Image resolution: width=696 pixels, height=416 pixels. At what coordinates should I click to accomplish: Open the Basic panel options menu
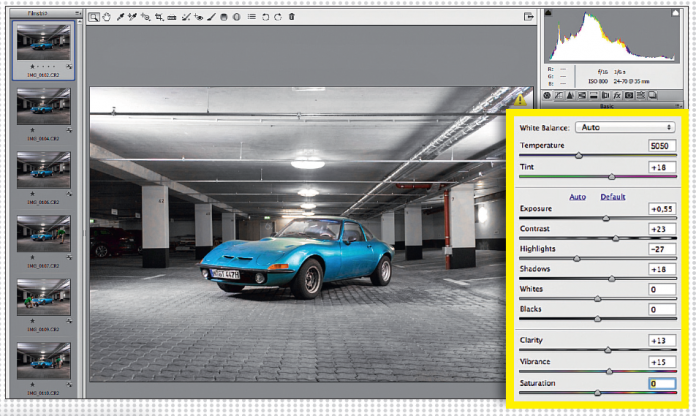click(679, 106)
